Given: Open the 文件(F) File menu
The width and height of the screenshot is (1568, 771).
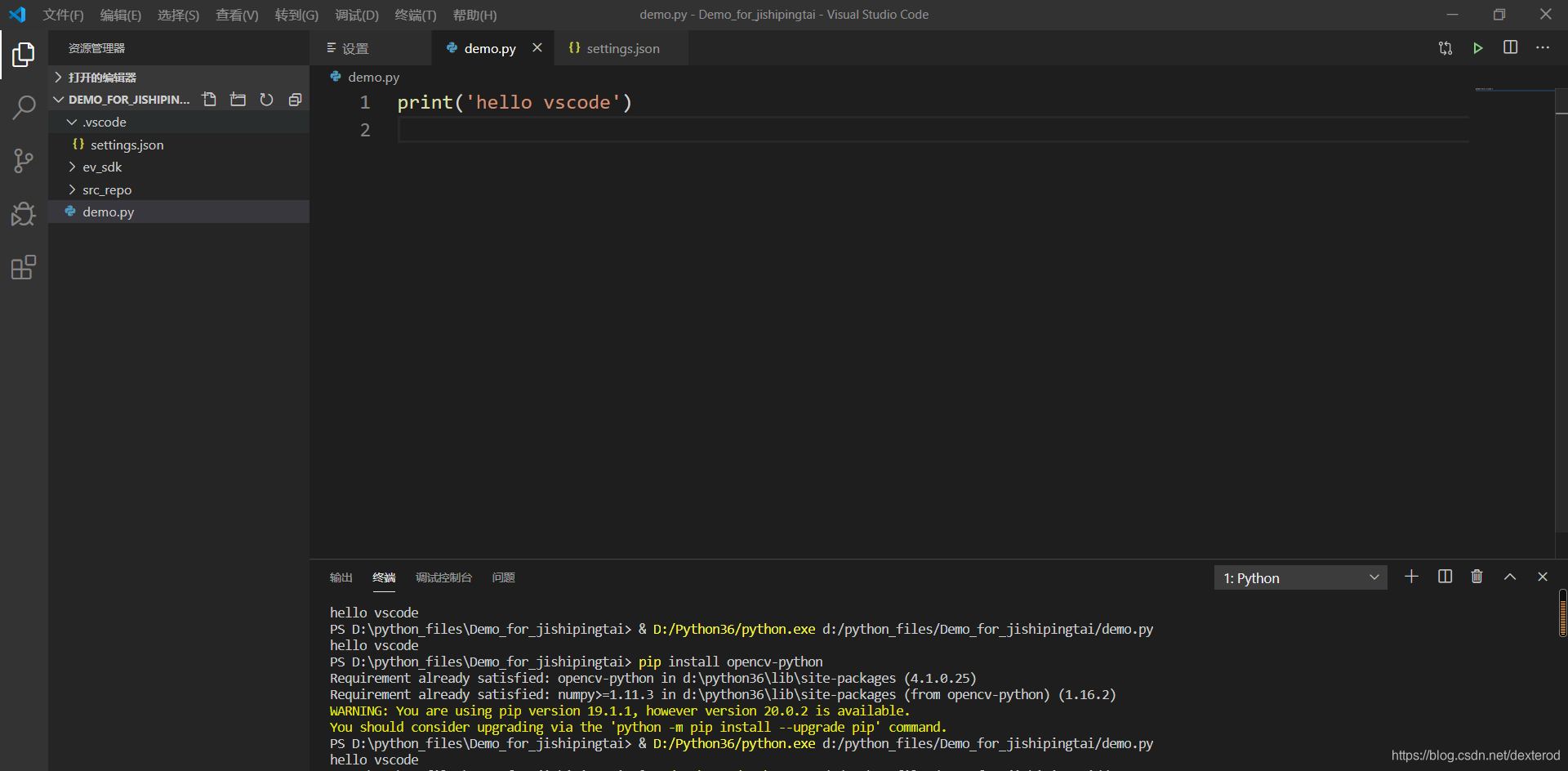Looking at the screenshot, I should pos(64,15).
